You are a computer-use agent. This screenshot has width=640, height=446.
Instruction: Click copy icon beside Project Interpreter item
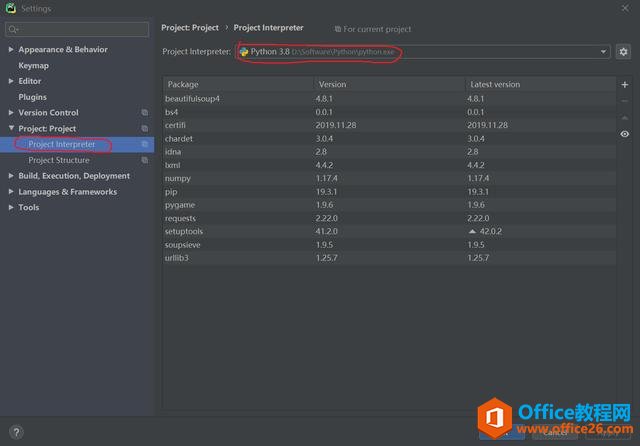(144, 144)
